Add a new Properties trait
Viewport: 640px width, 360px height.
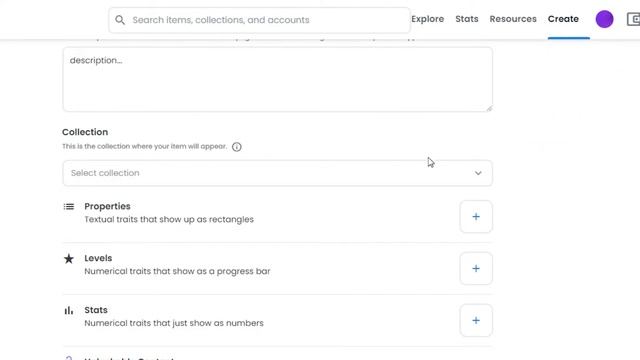click(x=476, y=217)
